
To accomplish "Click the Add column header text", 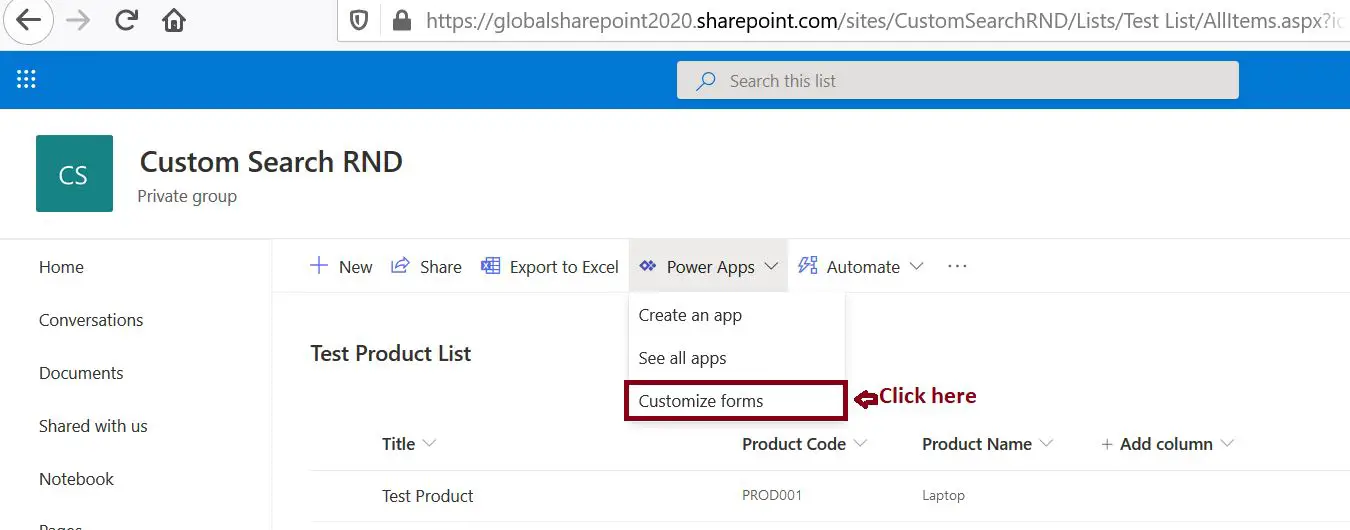I will [x=1166, y=444].
